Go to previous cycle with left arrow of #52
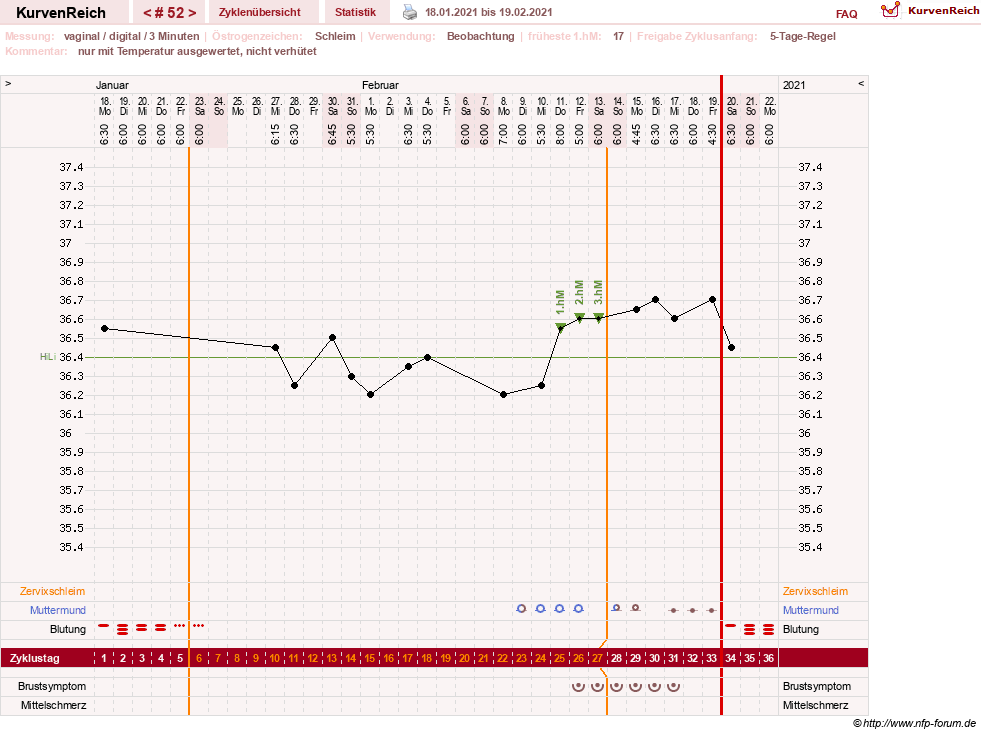 coord(146,13)
